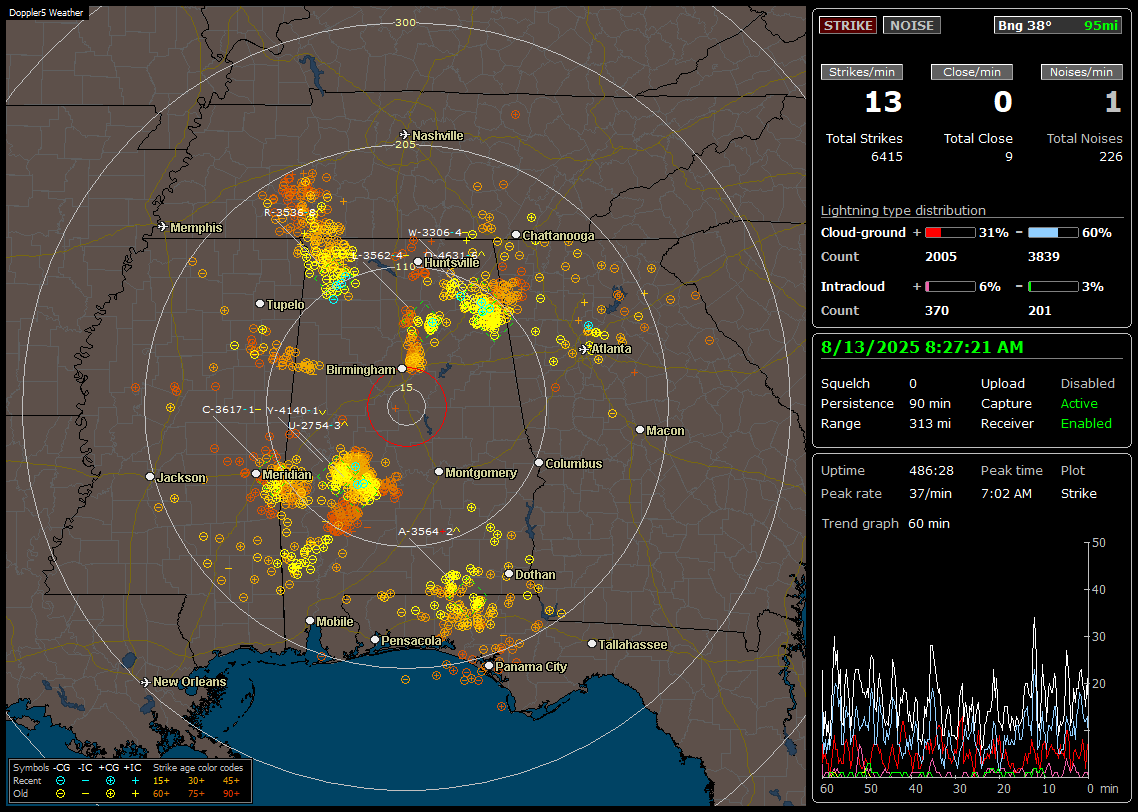
Task: Click the Meridian city marker
Action: pyautogui.click(x=256, y=474)
